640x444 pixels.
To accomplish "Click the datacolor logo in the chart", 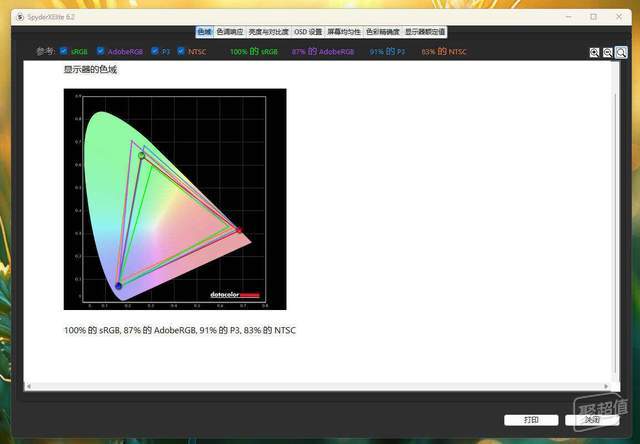I will coord(235,295).
